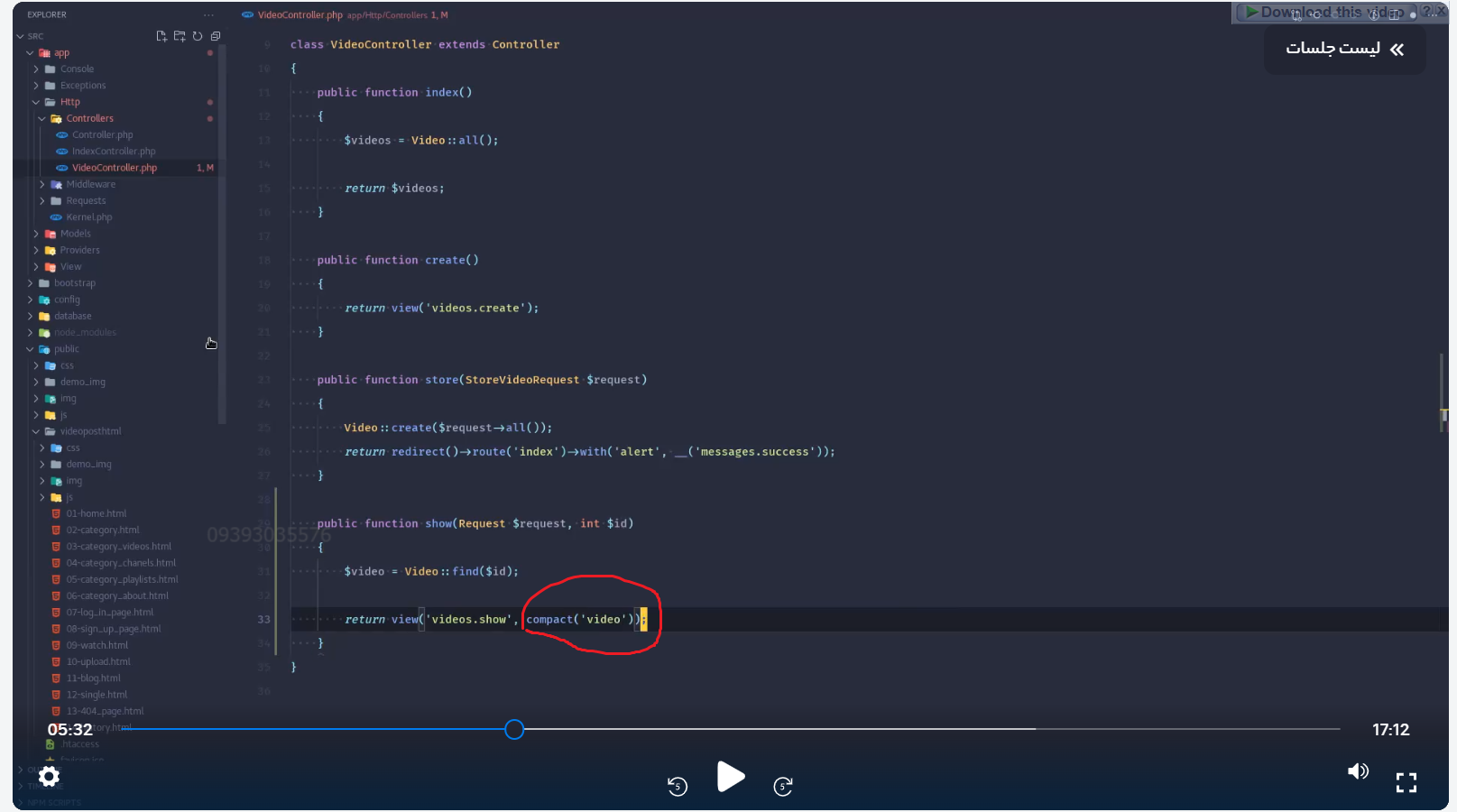
Task: Open 06-category_about.html file
Action: point(117,595)
